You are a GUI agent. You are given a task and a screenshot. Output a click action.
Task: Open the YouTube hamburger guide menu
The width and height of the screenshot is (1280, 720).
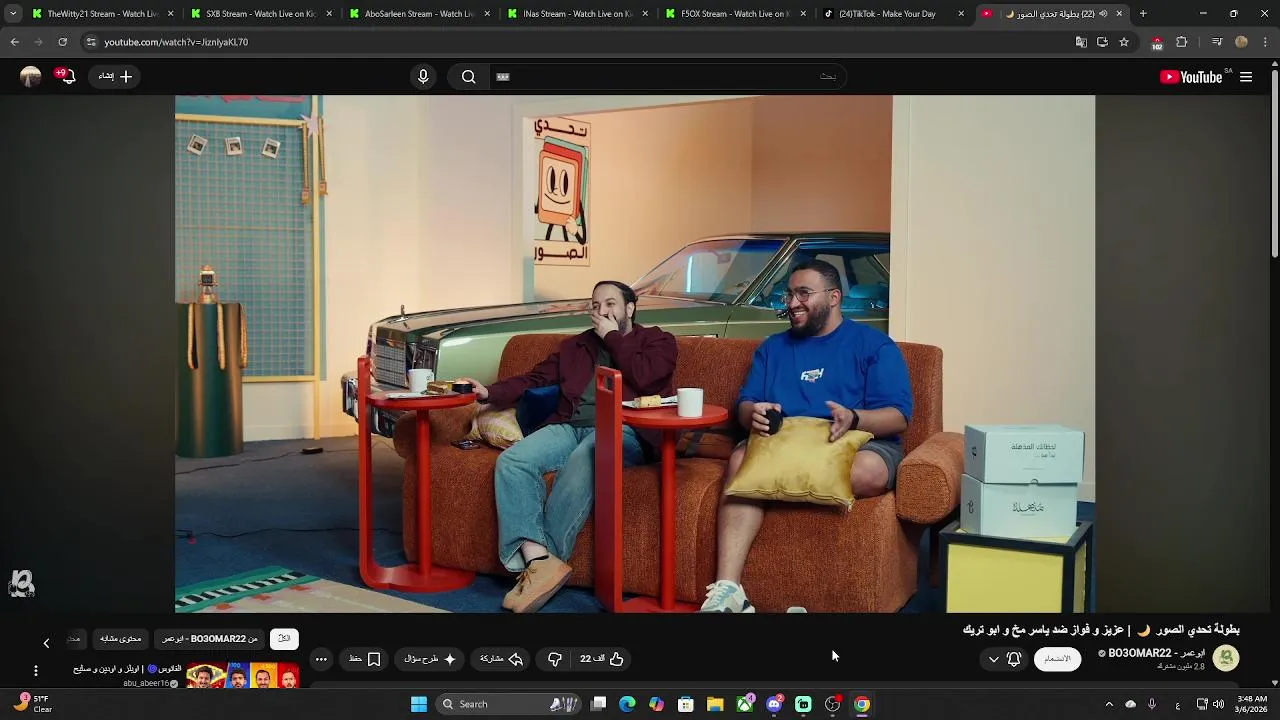(x=1246, y=77)
